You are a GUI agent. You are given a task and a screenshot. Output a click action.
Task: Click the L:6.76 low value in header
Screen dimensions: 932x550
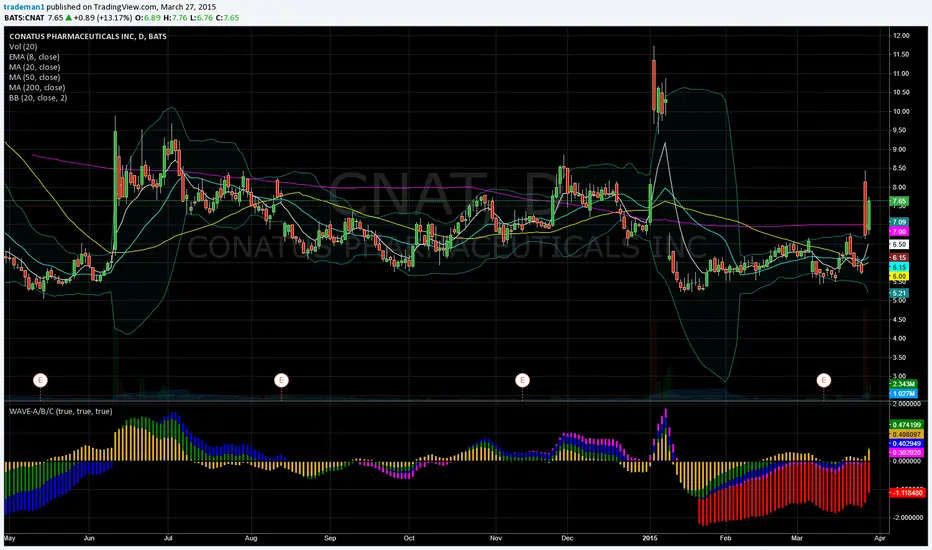click(201, 18)
